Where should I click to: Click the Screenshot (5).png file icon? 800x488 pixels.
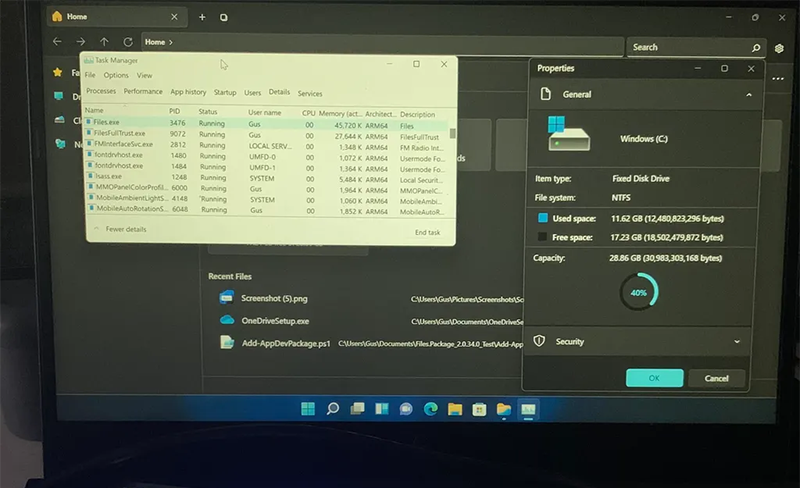[226, 298]
